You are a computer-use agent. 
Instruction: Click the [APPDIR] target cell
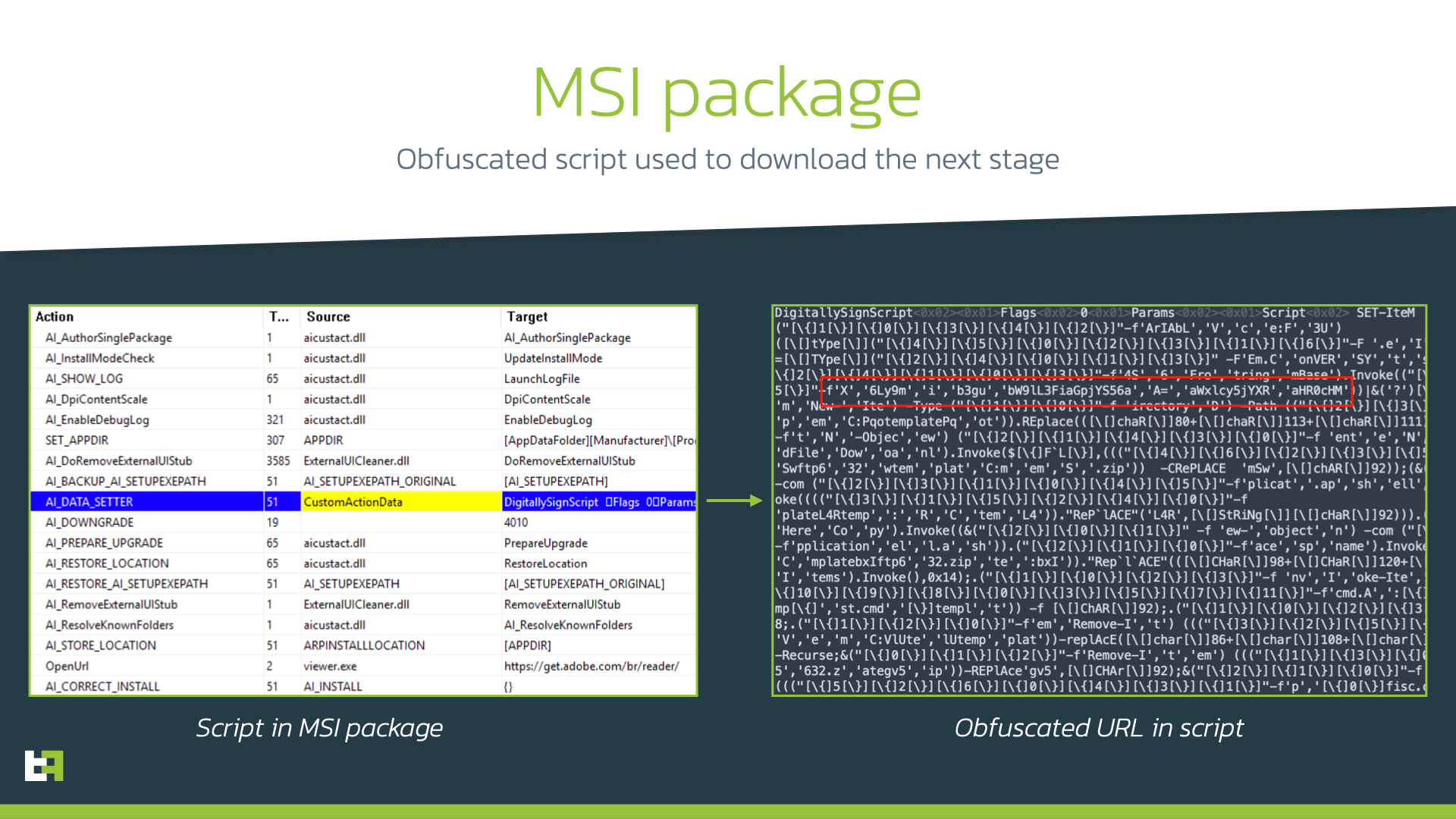coord(528,645)
